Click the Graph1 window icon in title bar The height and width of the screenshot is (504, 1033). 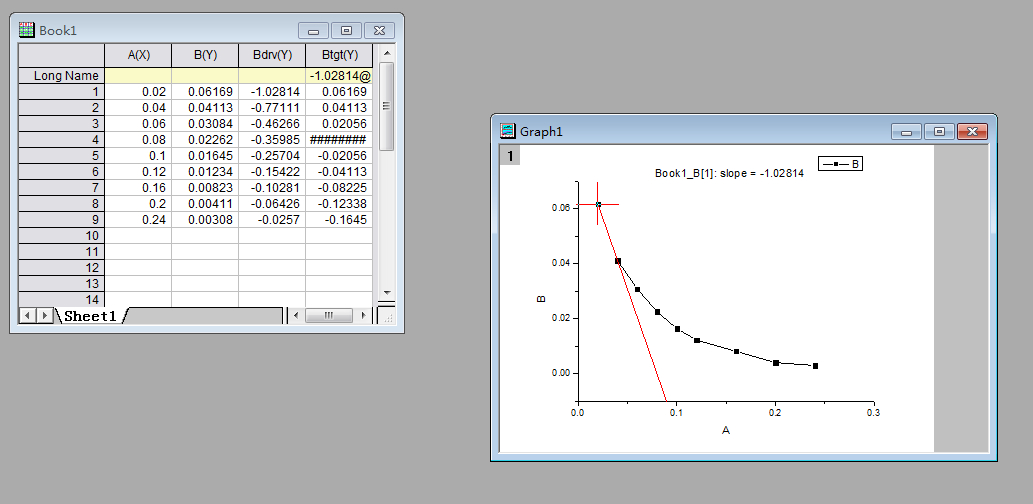508,130
